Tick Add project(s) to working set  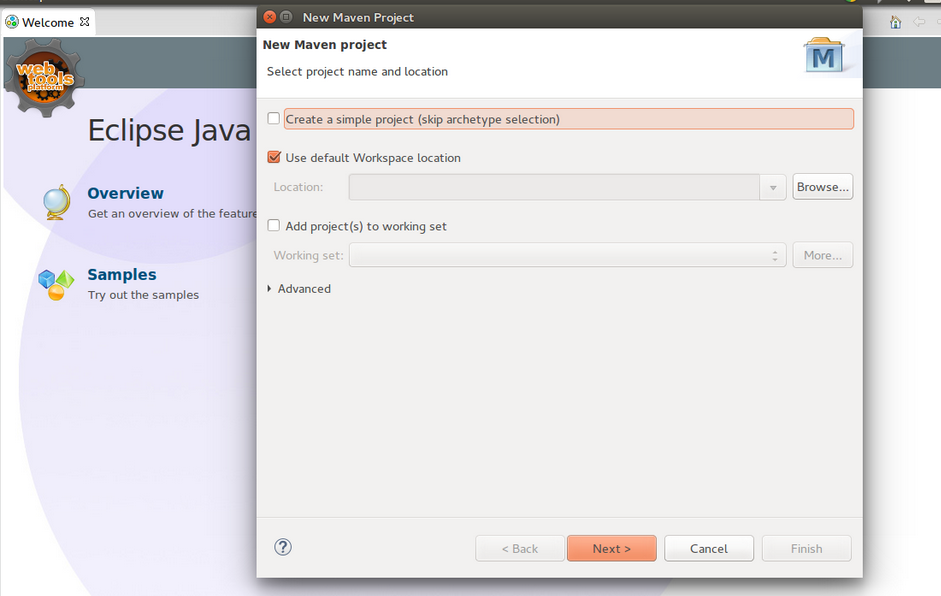(x=274, y=226)
